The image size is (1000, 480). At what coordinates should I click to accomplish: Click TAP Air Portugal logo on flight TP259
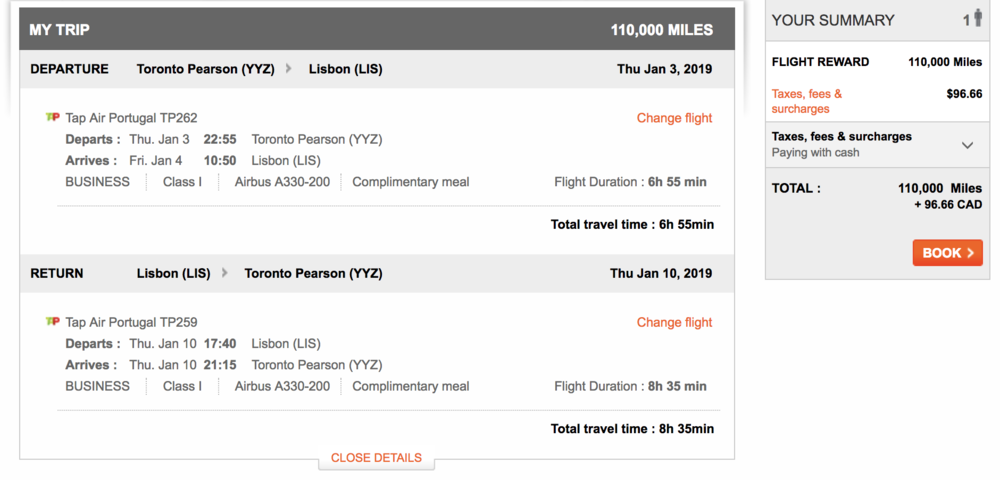point(53,322)
